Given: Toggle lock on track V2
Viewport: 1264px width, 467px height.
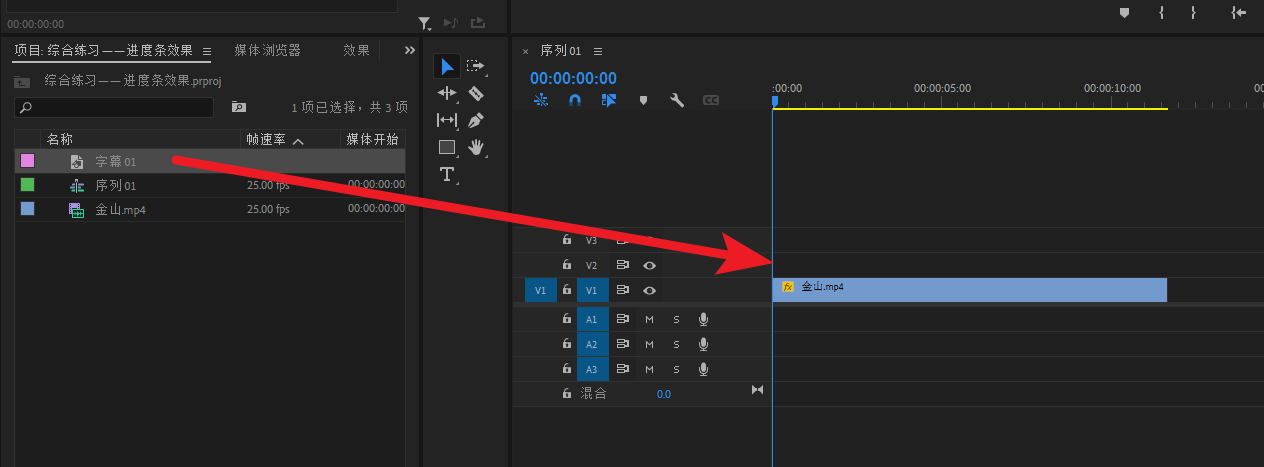Looking at the screenshot, I should click(567, 265).
